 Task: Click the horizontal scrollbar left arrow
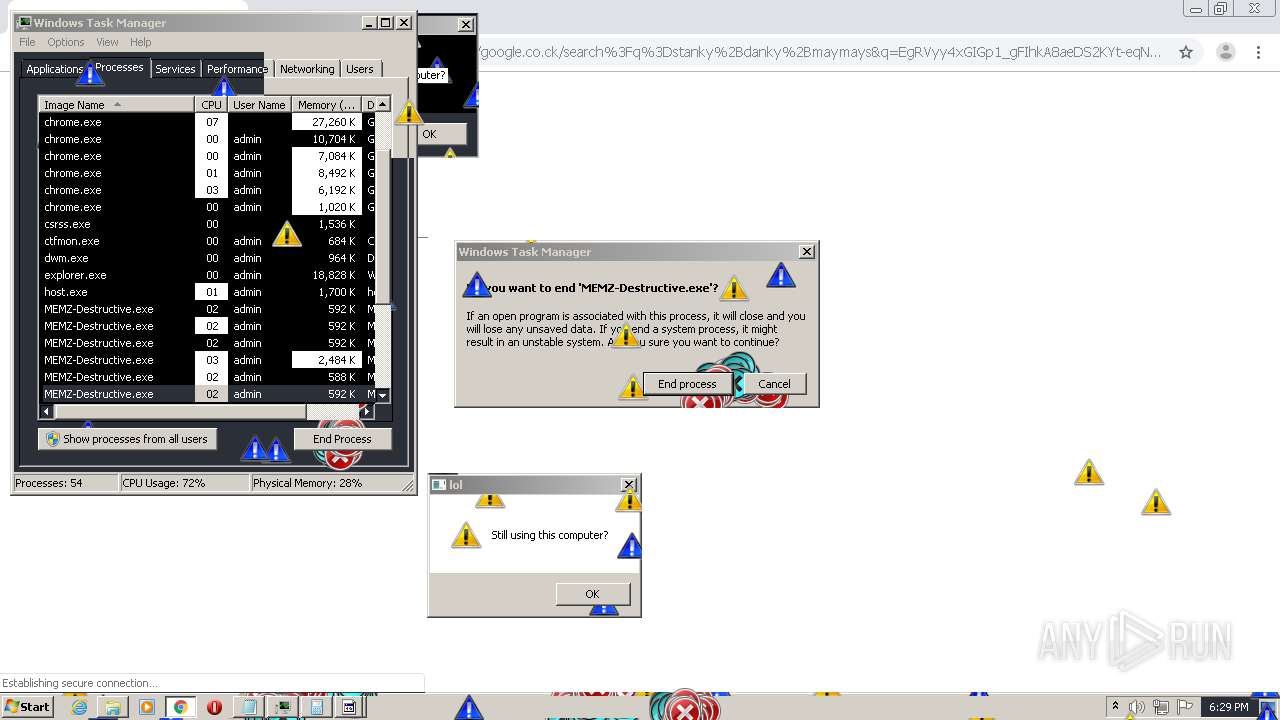[x=46, y=411]
